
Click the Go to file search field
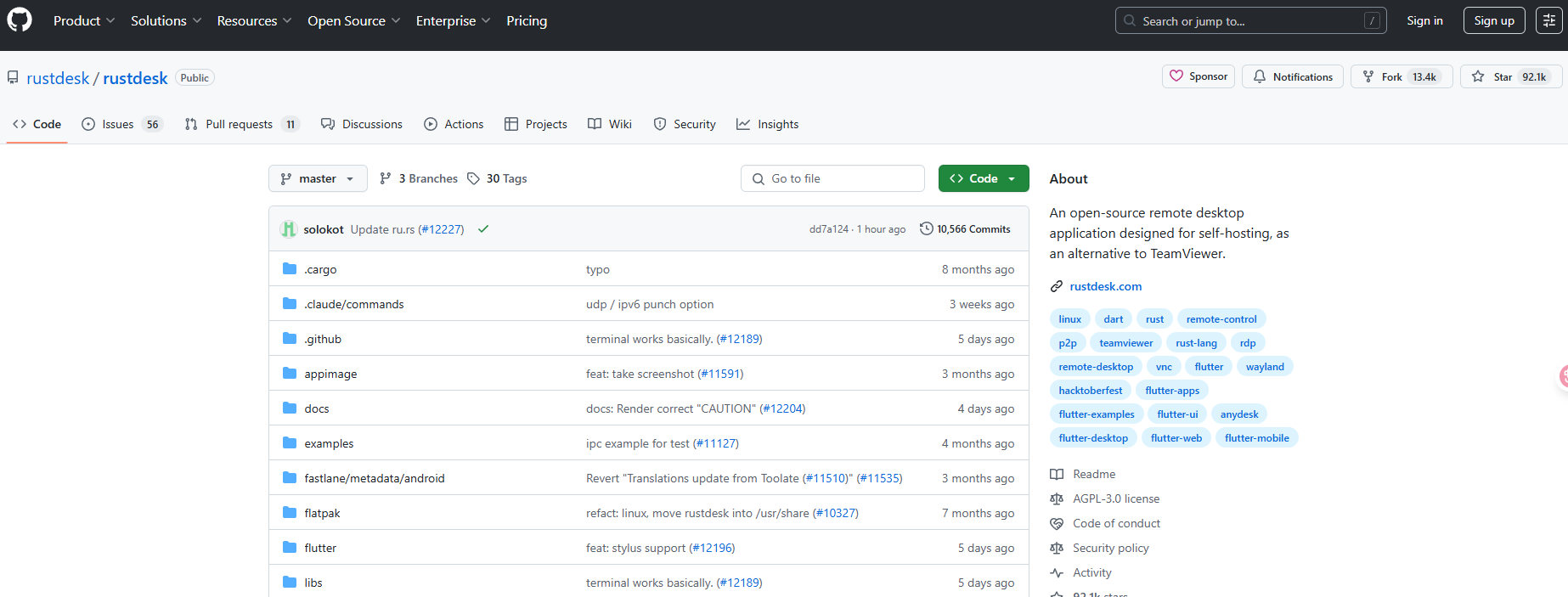[x=832, y=178]
